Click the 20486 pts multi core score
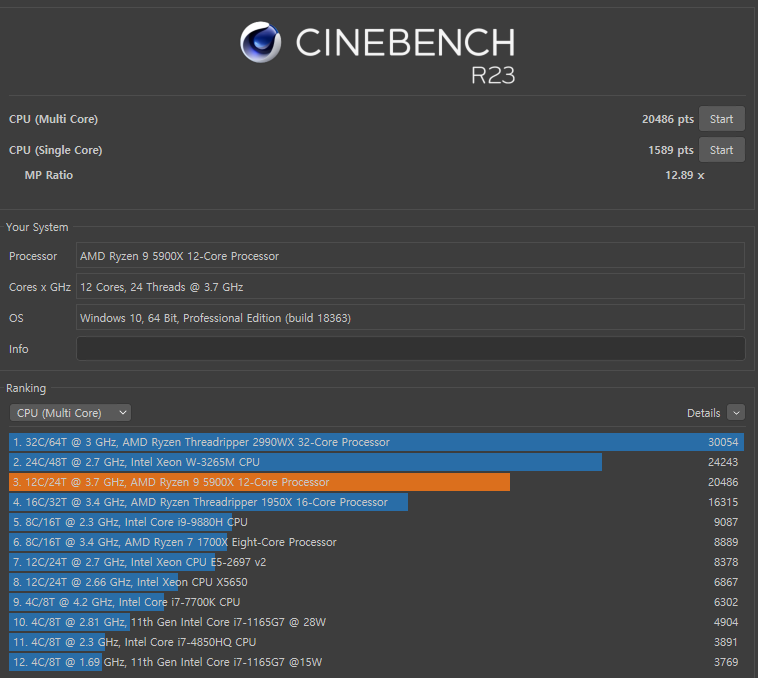 click(x=668, y=119)
